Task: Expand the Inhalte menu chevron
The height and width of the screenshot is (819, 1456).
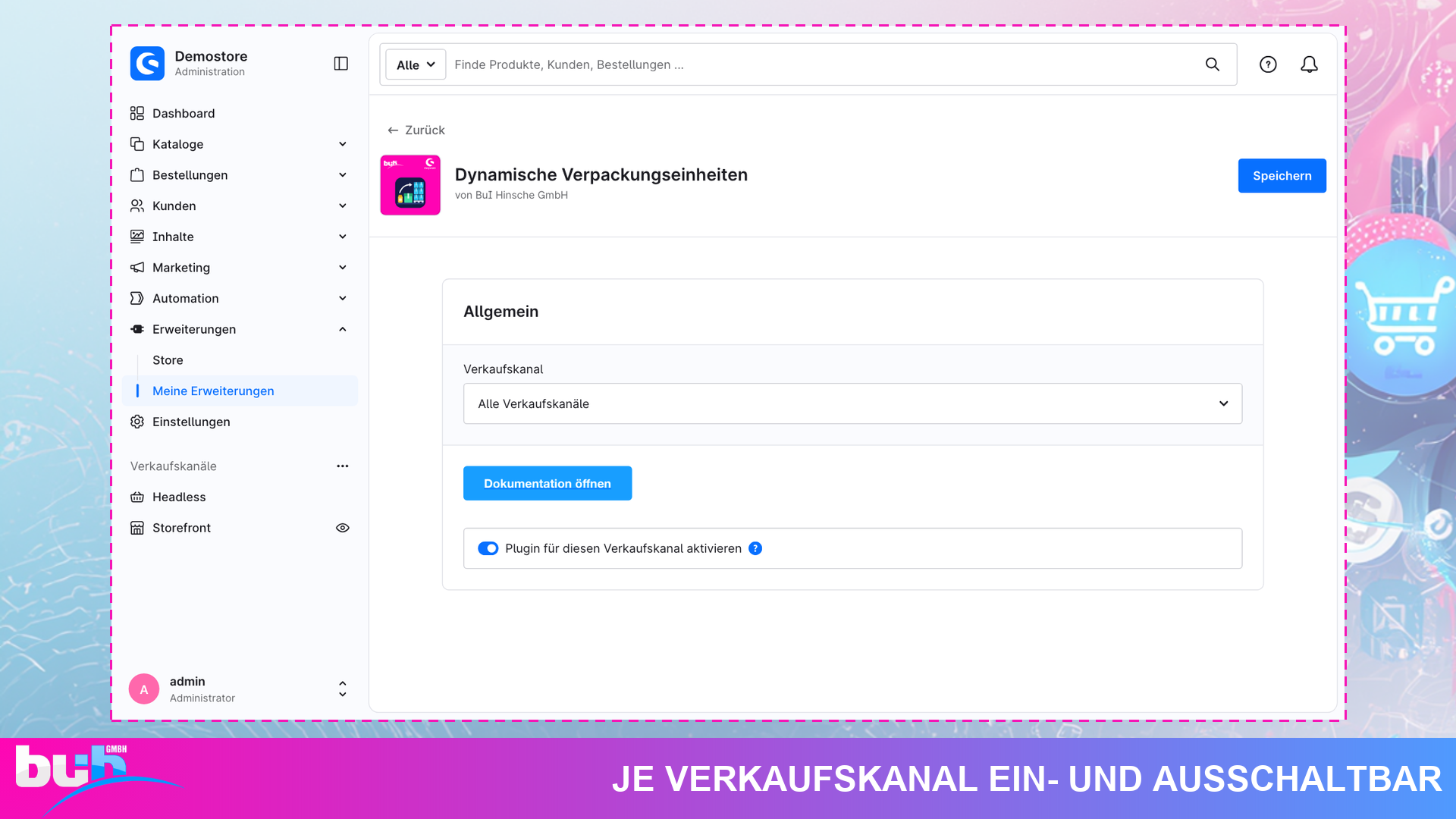Action: pos(343,237)
